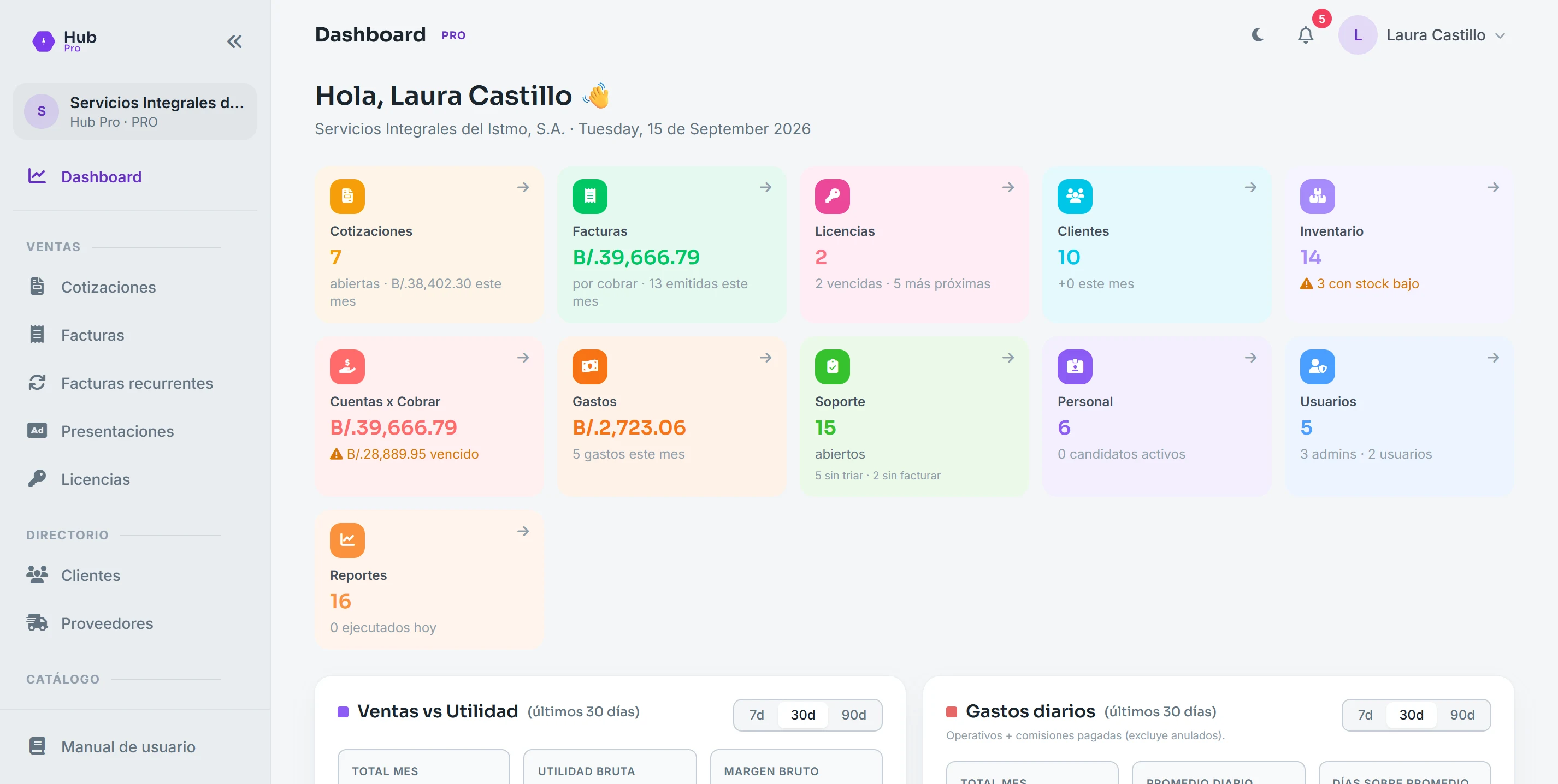Click the sidebar Facturas recurrentes refresh icon
1558x784 pixels.
(x=37, y=383)
